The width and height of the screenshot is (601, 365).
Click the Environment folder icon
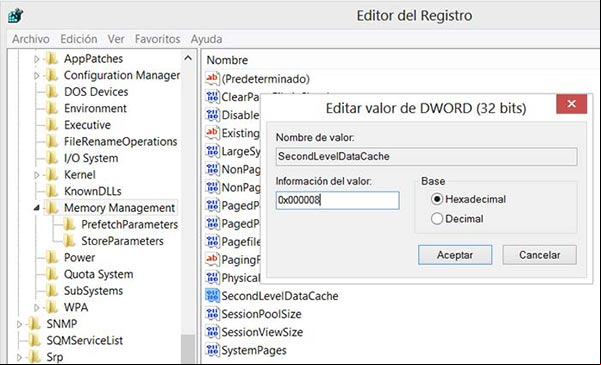[52, 108]
